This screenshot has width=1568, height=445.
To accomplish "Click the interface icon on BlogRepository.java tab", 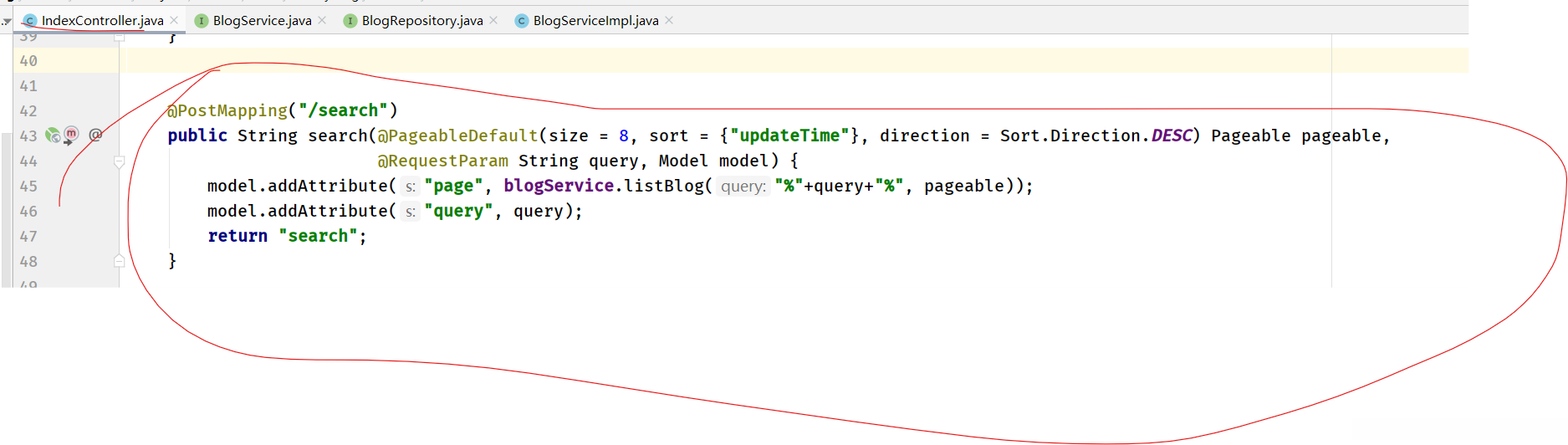I will tap(350, 21).
